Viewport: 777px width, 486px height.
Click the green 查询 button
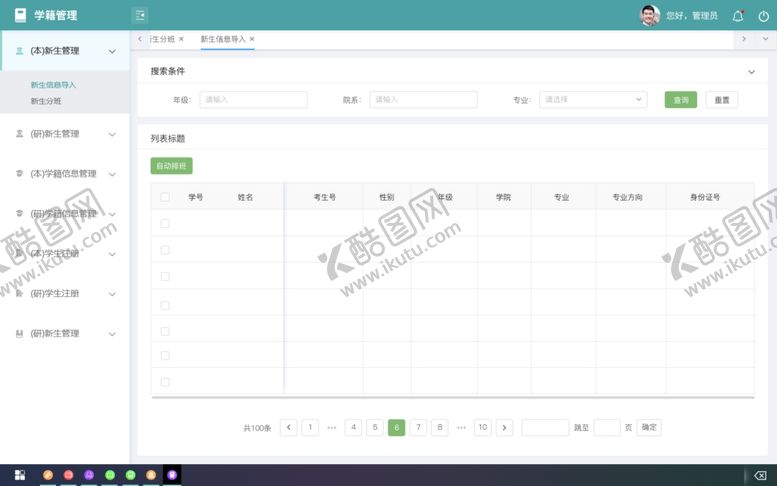tap(680, 100)
